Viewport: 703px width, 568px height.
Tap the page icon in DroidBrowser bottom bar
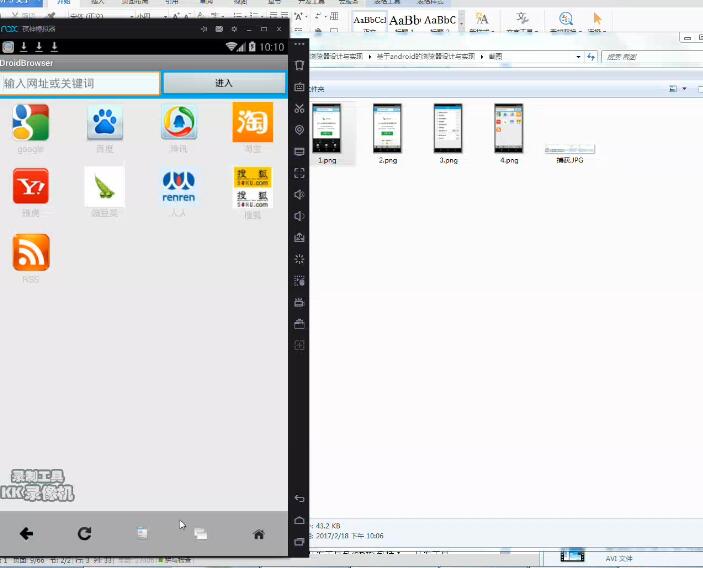pos(142,533)
